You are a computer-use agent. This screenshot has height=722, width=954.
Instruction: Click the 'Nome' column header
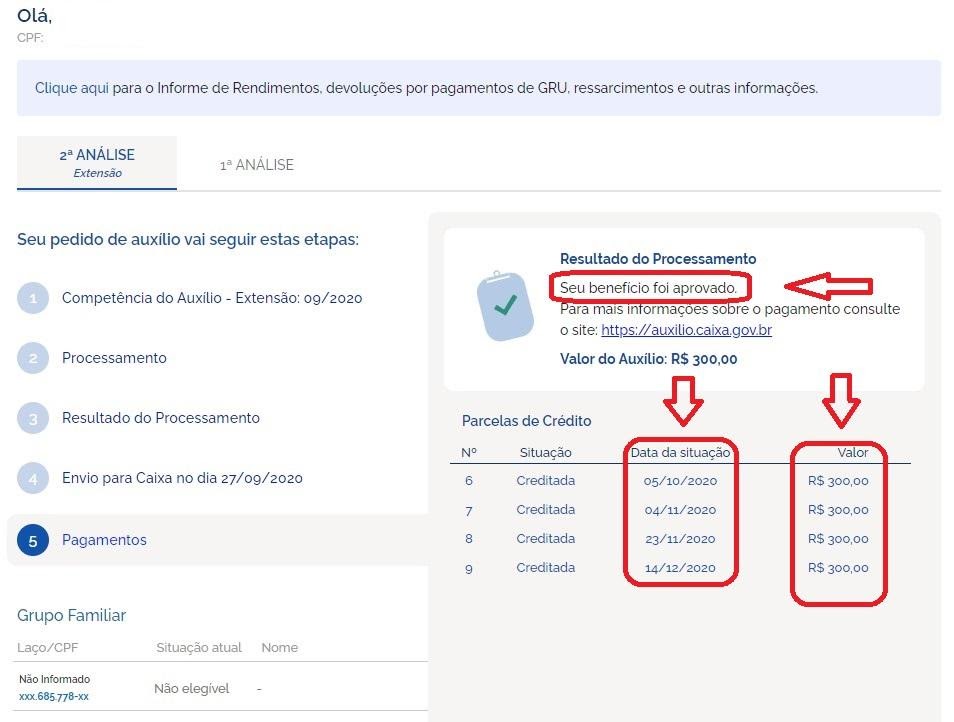[x=279, y=648]
